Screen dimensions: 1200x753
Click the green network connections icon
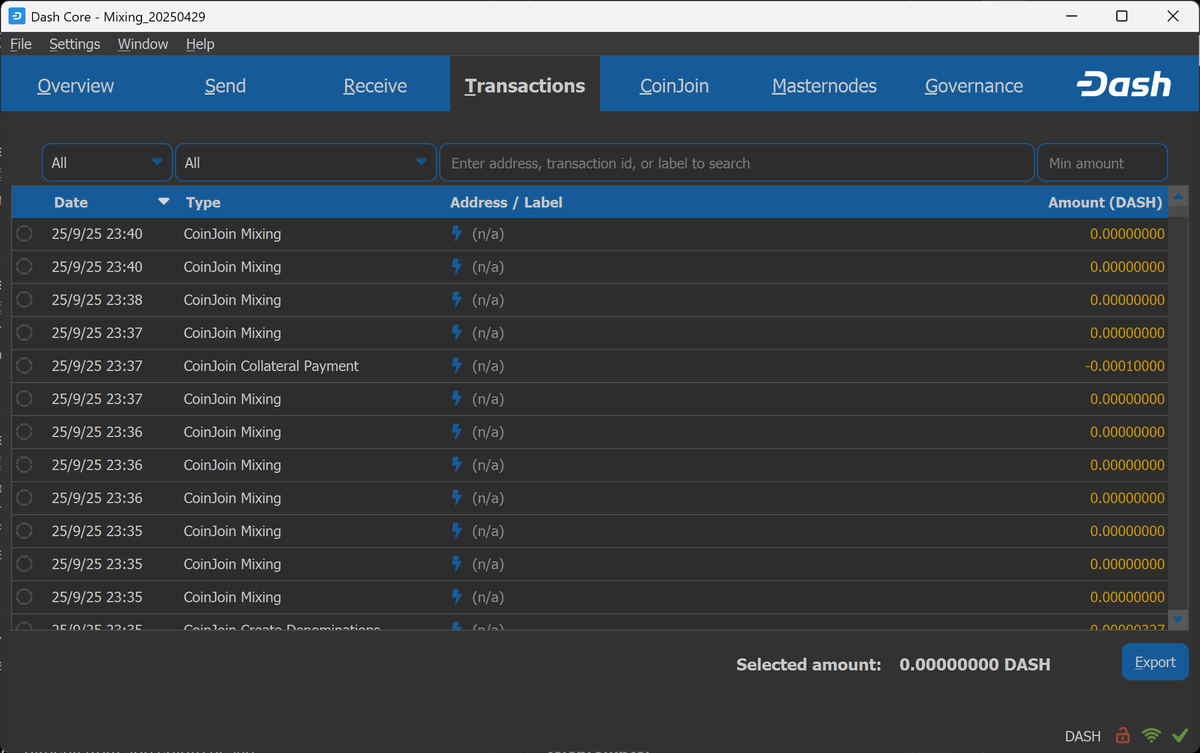pyautogui.click(x=1152, y=736)
